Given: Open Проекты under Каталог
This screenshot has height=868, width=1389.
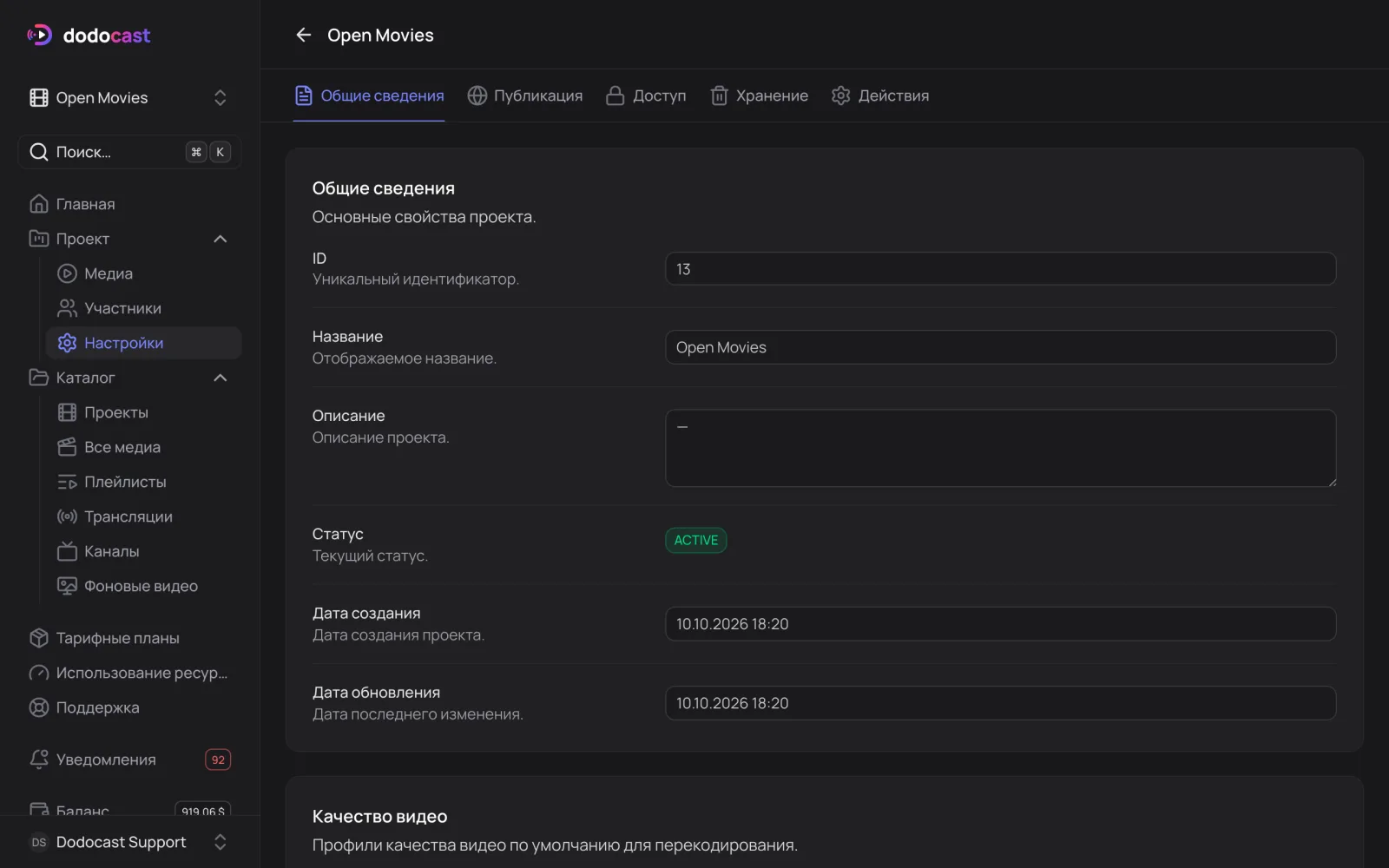Looking at the screenshot, I should pos(143,412).
